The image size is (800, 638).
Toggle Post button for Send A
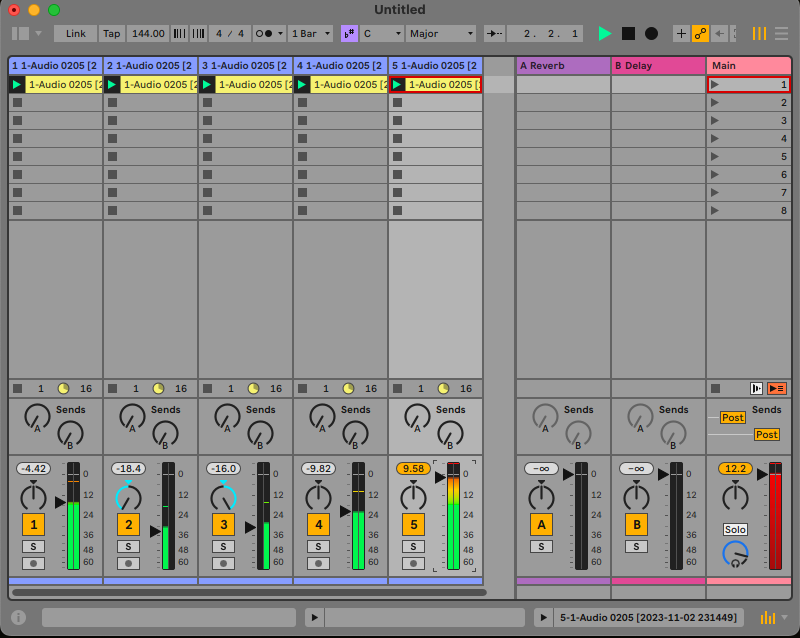pyautogui.click(x=733, y=417)
